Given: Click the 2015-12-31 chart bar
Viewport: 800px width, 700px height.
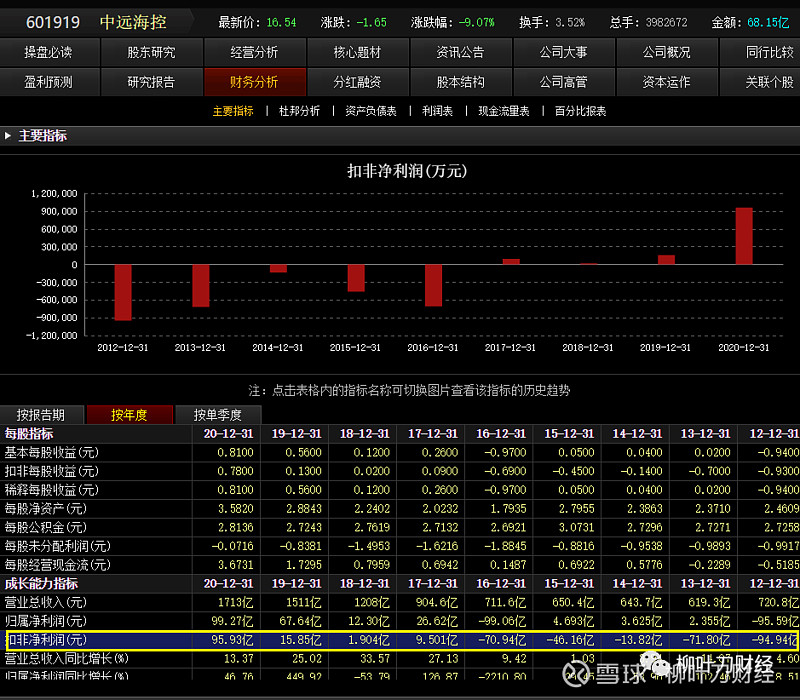Looking at the screenshot, I should [356, 278].
